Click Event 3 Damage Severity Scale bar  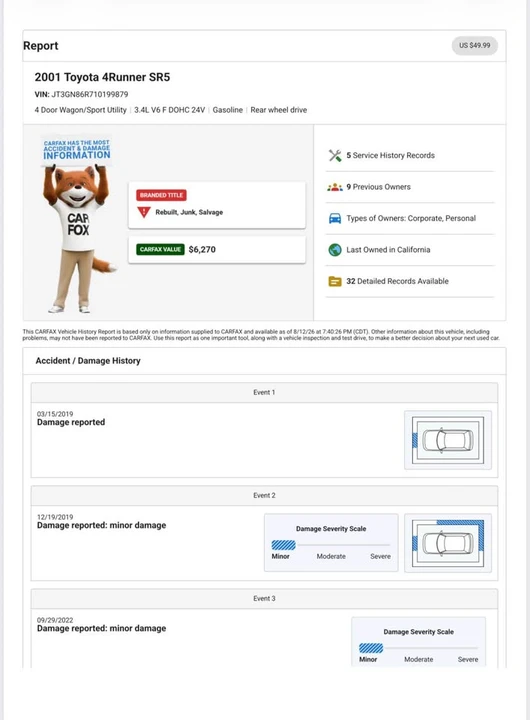(x=418, y=648)
